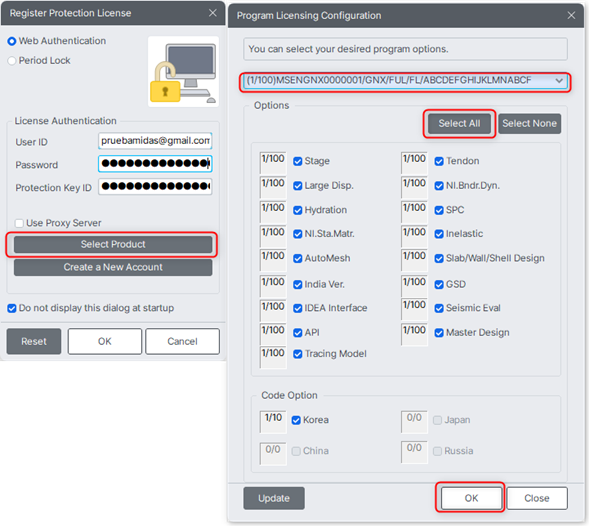Uncheck Do not display this dialog at startup

12,308
